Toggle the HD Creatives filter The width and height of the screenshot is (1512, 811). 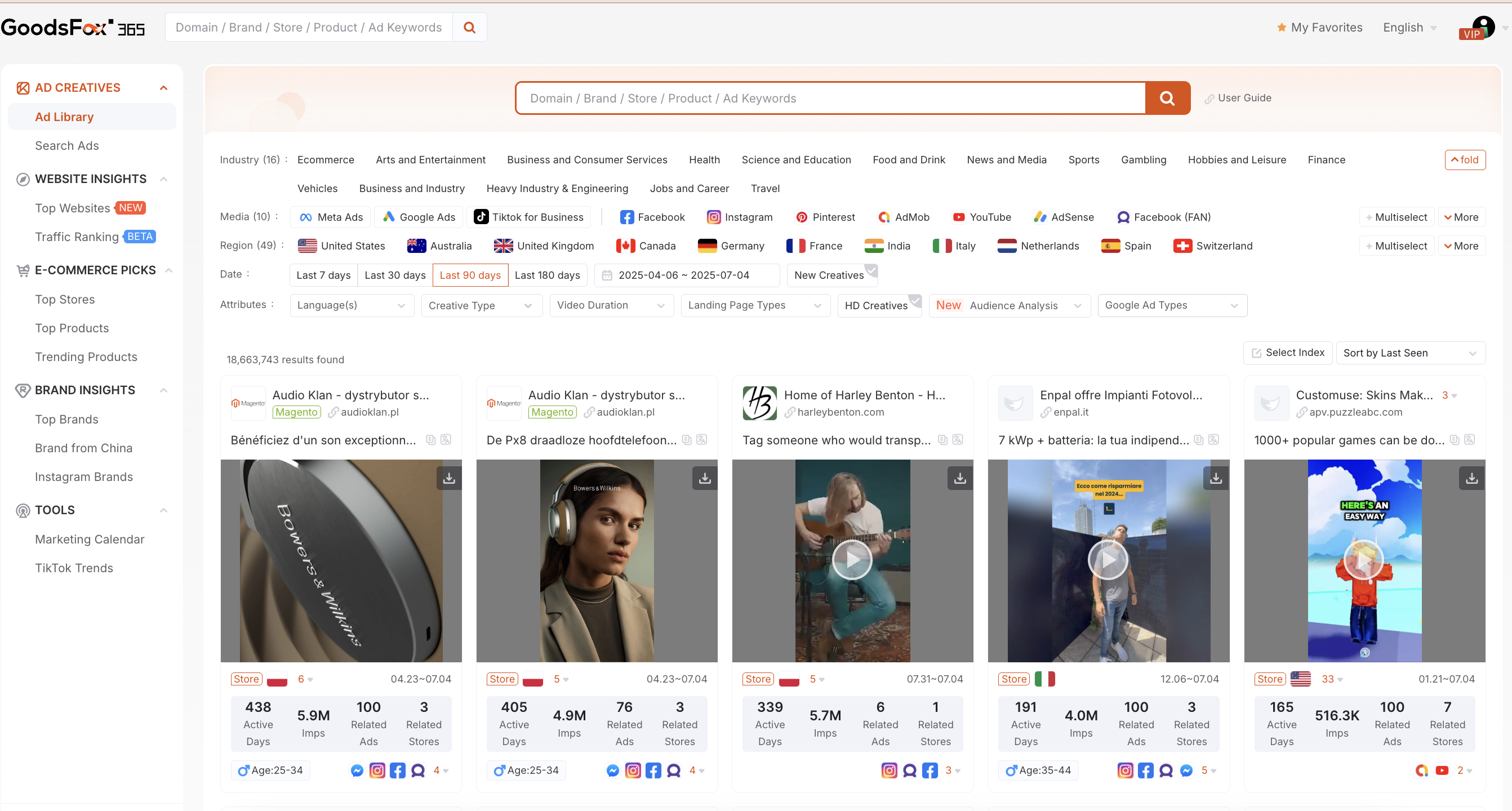tap(879, 305)
